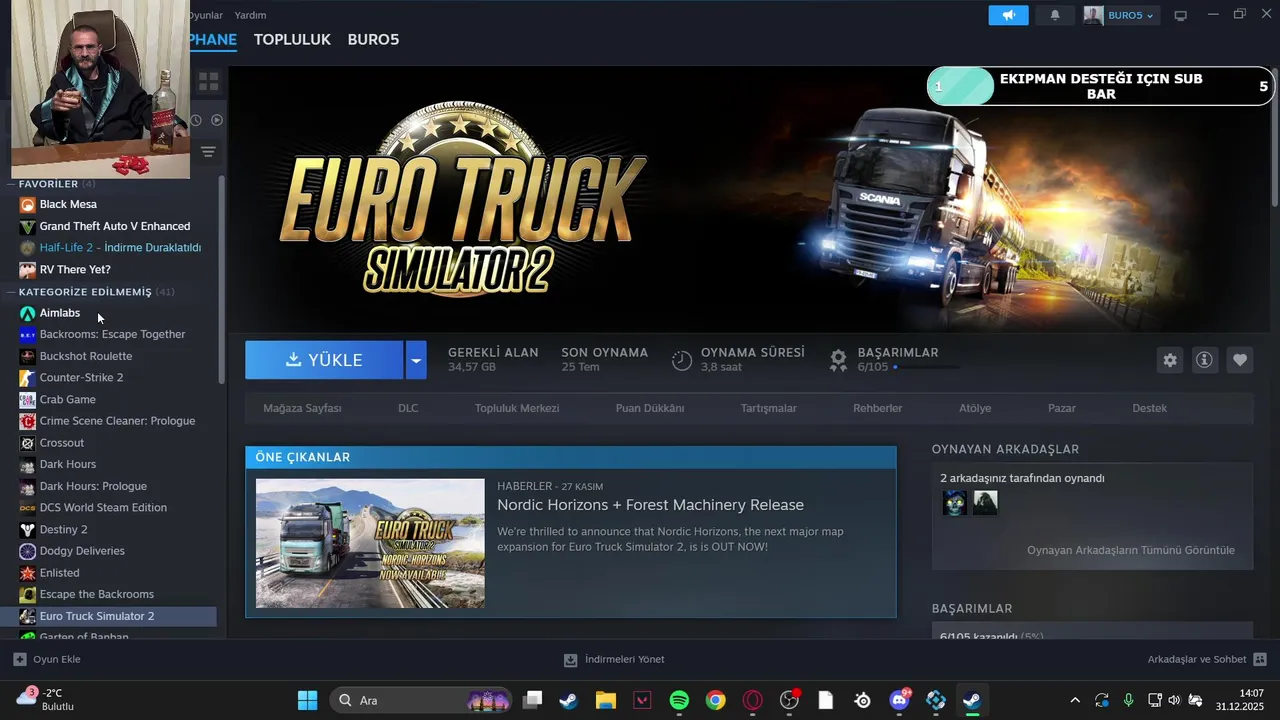Screen dimensions: 1280x720
Task: Select Black Mesa game icon in favorites
Action: [27, 204]
